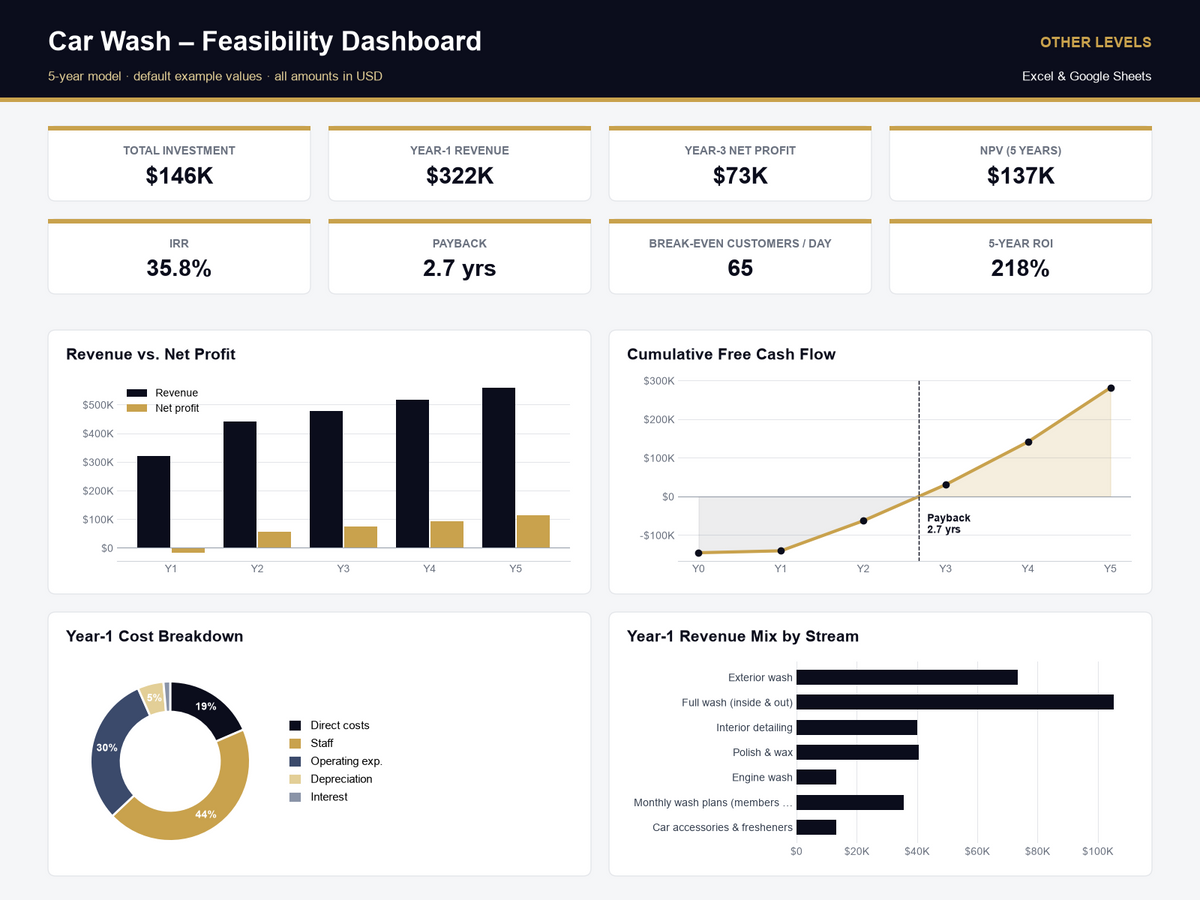
Task: Click the Monthly wash plans bar
Action: (x=850, y=802)
